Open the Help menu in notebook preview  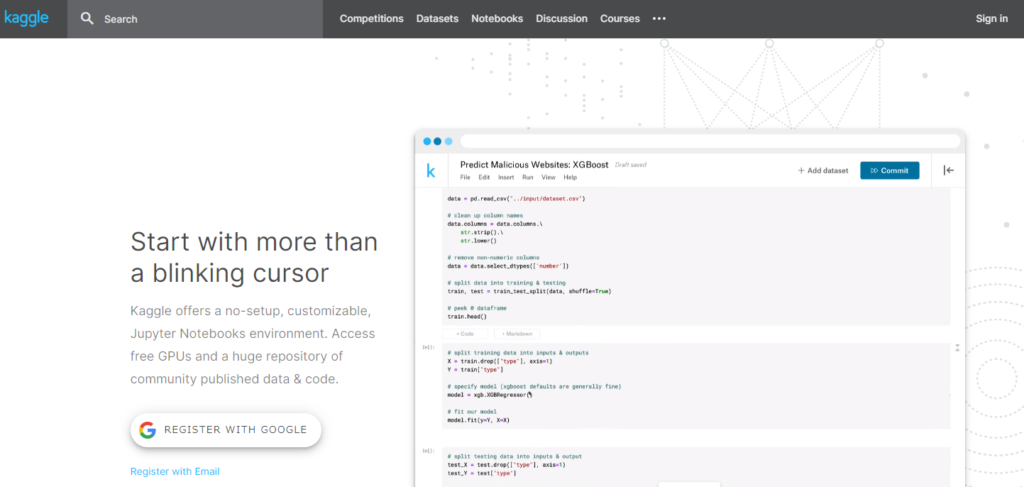click(x=570, y=177)
